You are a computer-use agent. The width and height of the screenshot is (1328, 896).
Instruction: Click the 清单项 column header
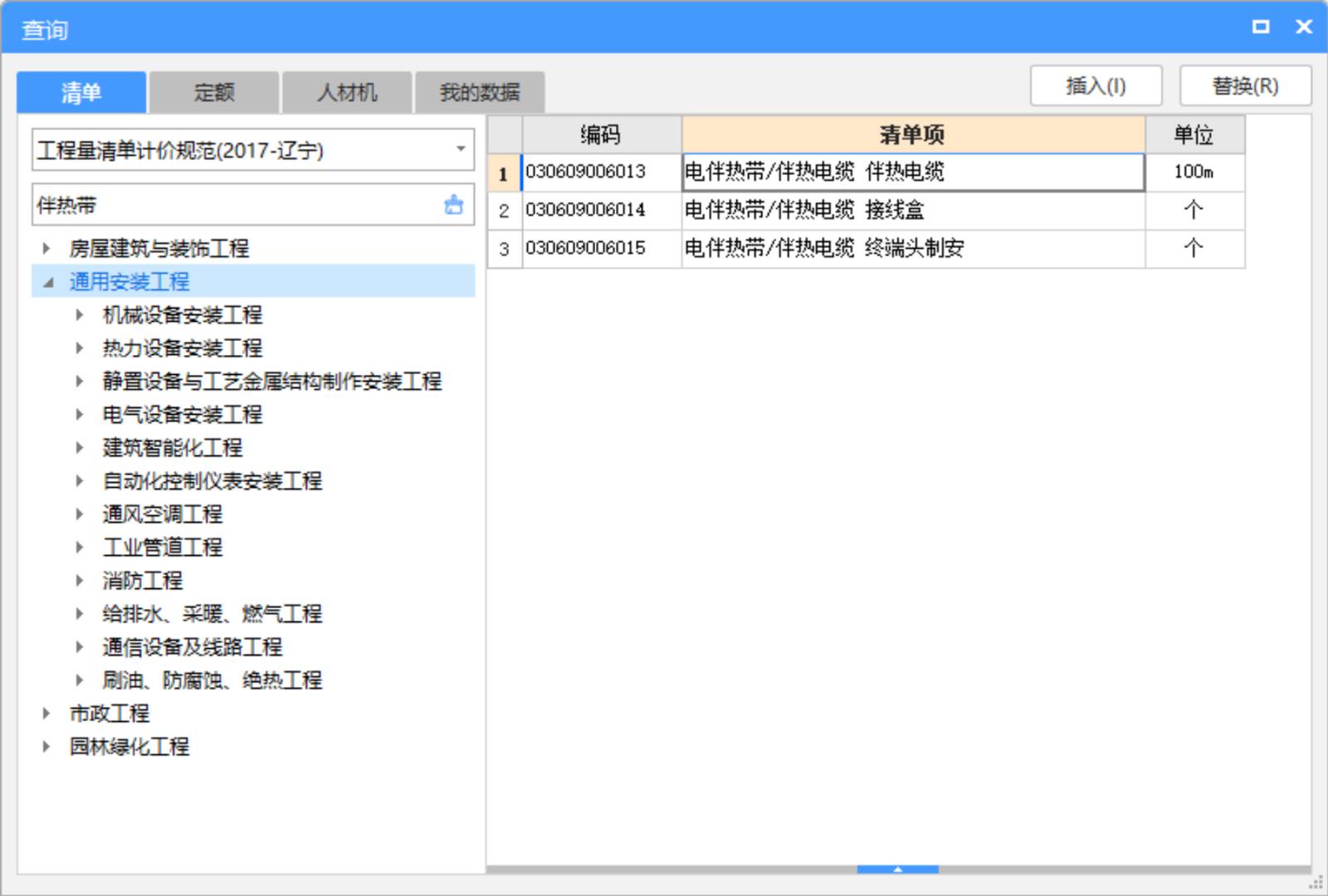click(913, 134)
